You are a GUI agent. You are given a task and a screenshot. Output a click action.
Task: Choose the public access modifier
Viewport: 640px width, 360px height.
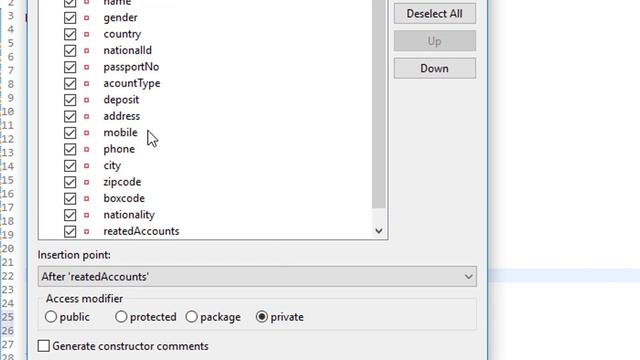pos(51,317)
